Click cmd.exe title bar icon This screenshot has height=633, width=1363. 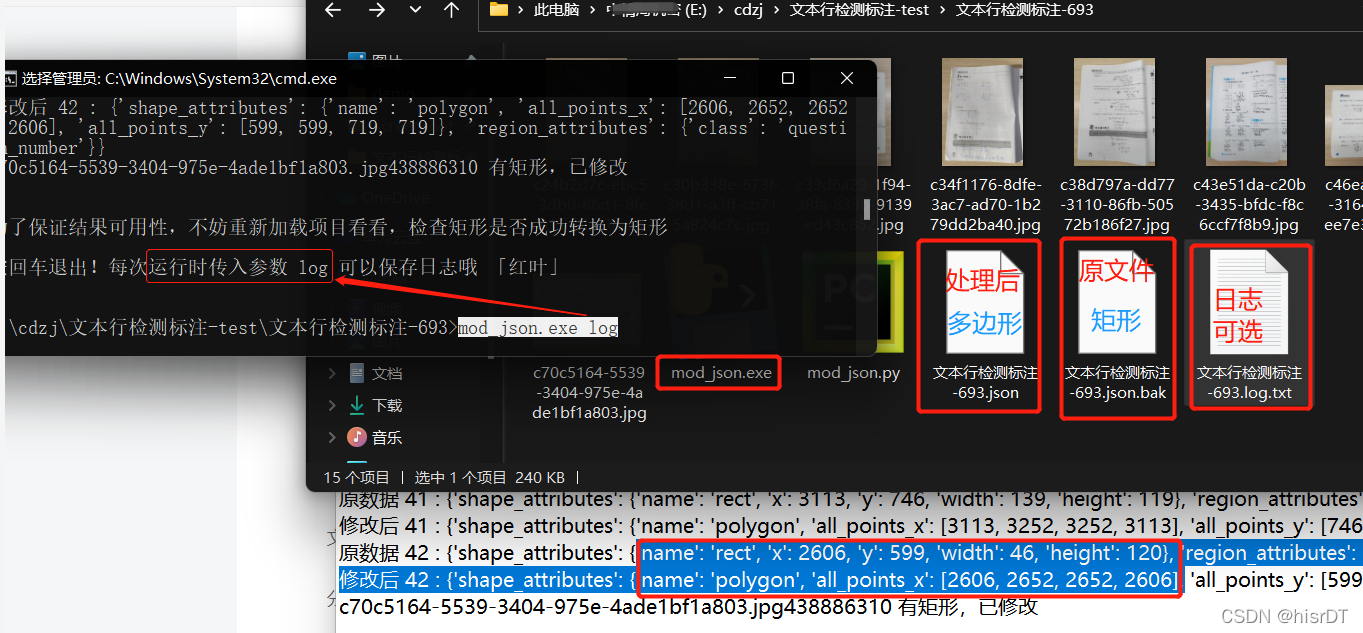coord(10,78)
